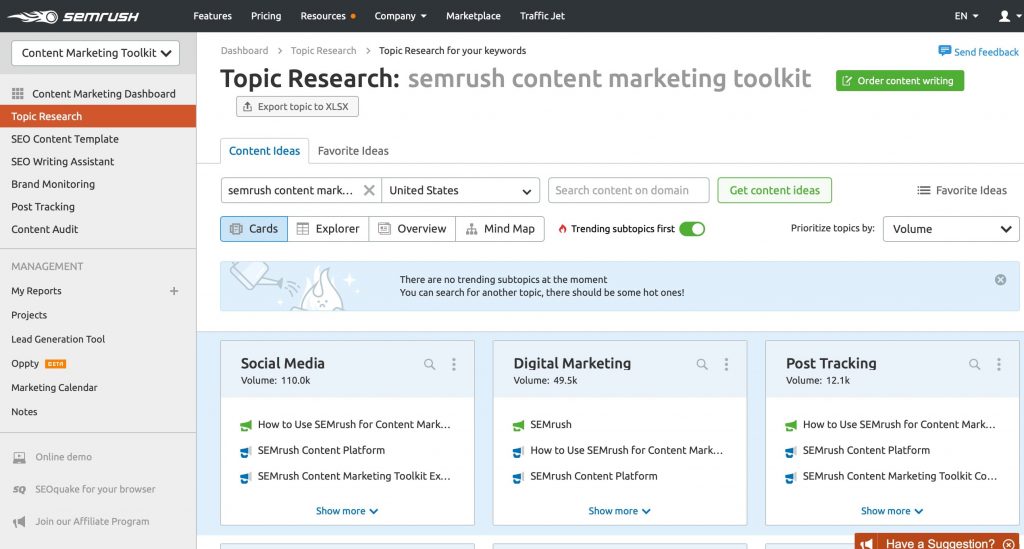This screenshot has height=549, width=1024.
Task: Select the Cards view
Action: point(254,229)
